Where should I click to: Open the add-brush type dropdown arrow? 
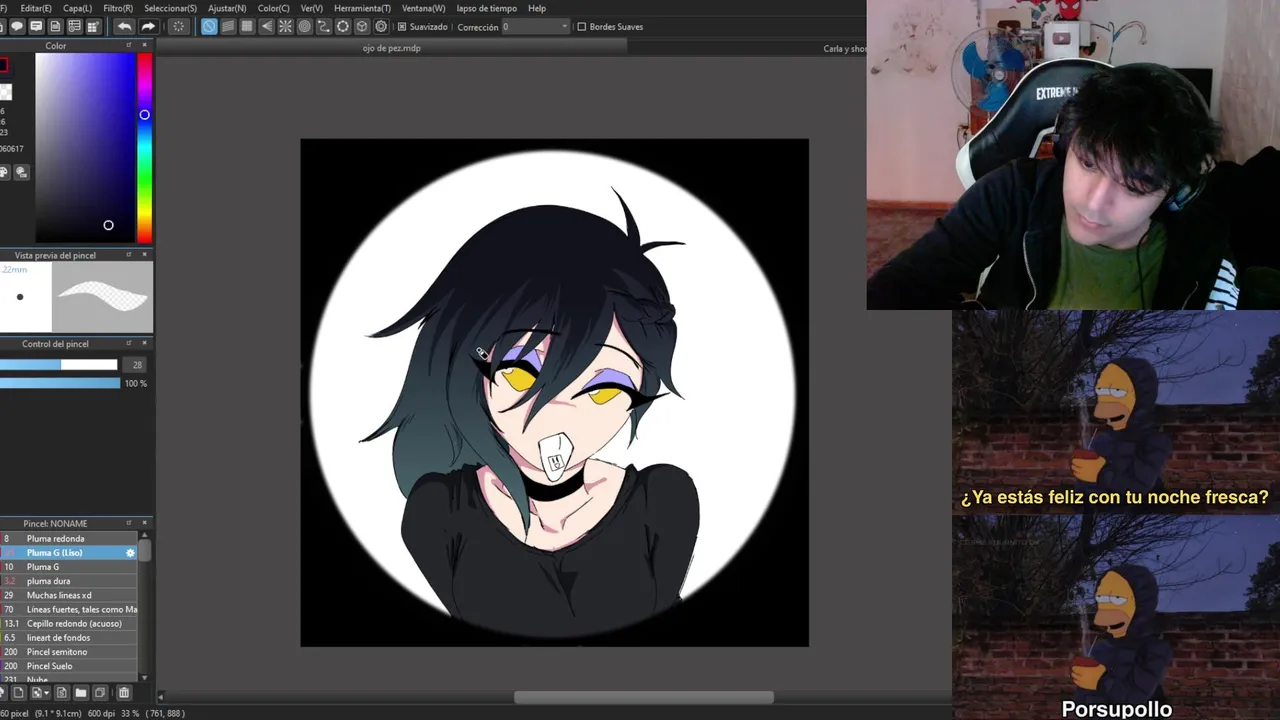[46, 692]
